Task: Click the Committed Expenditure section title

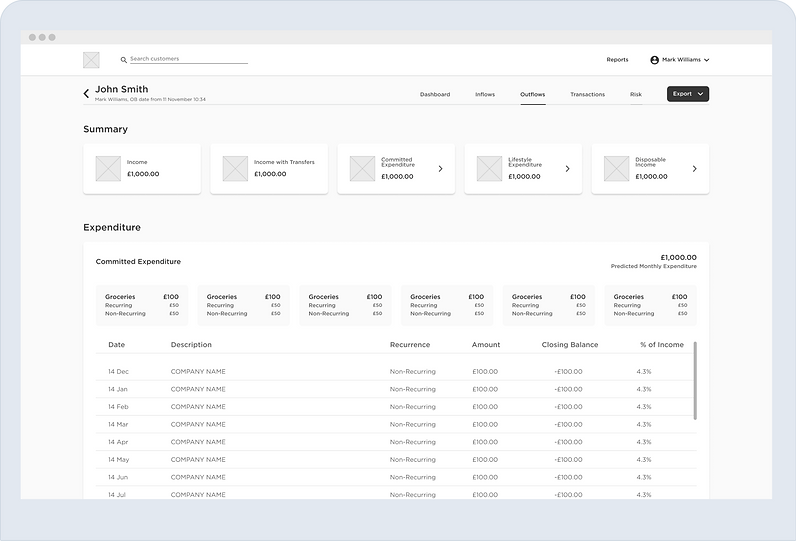Action: pos(138,261)
